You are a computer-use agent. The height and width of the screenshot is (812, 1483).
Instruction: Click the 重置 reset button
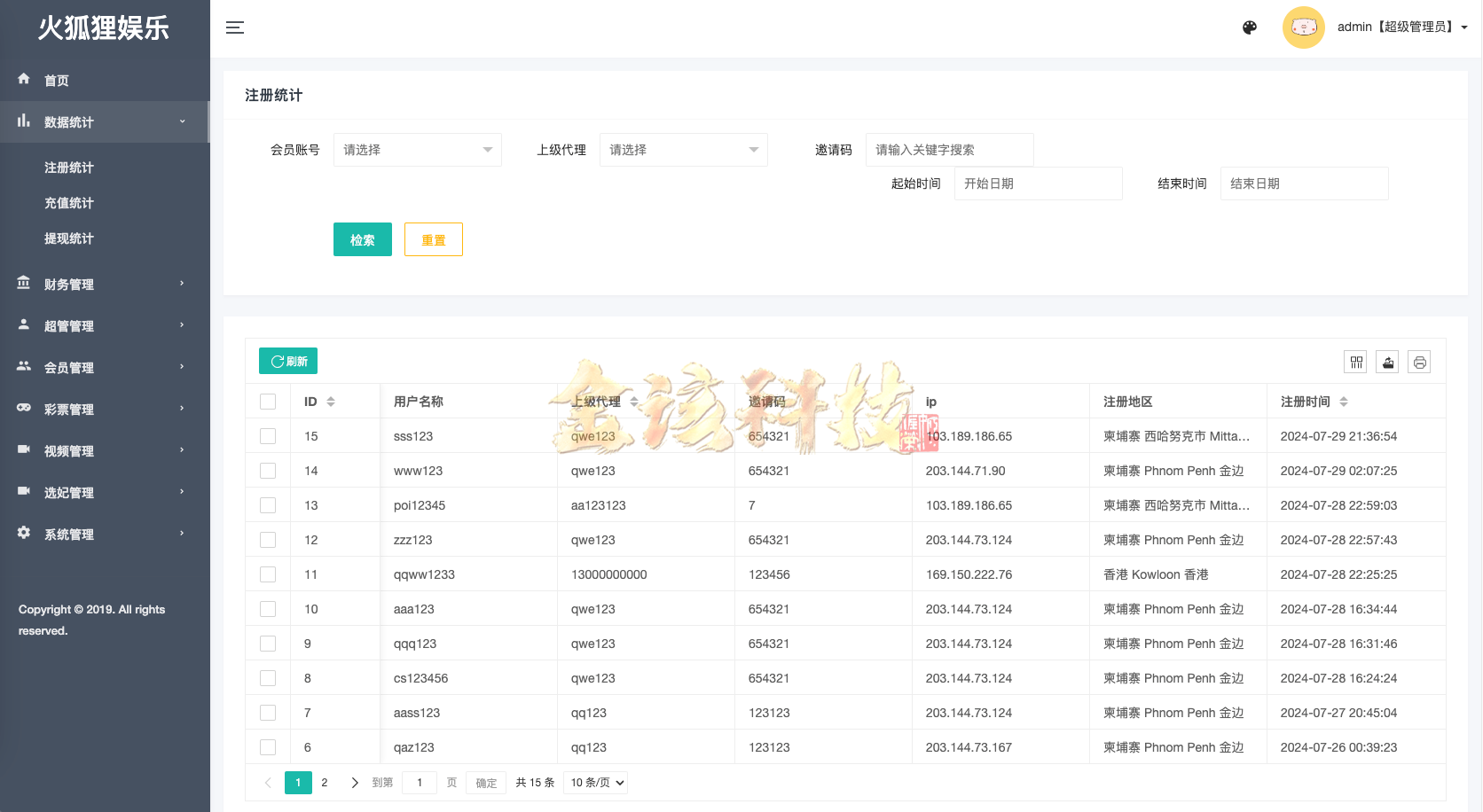[x=434, y=239]
